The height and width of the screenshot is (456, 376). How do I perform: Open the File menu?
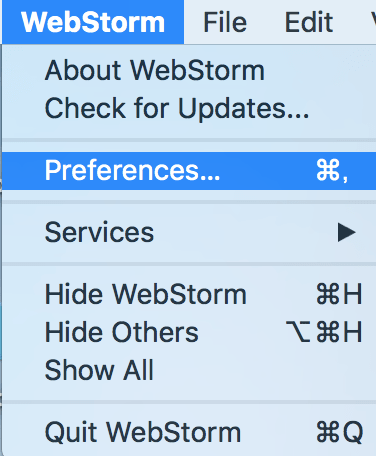[x=225, y=22]
